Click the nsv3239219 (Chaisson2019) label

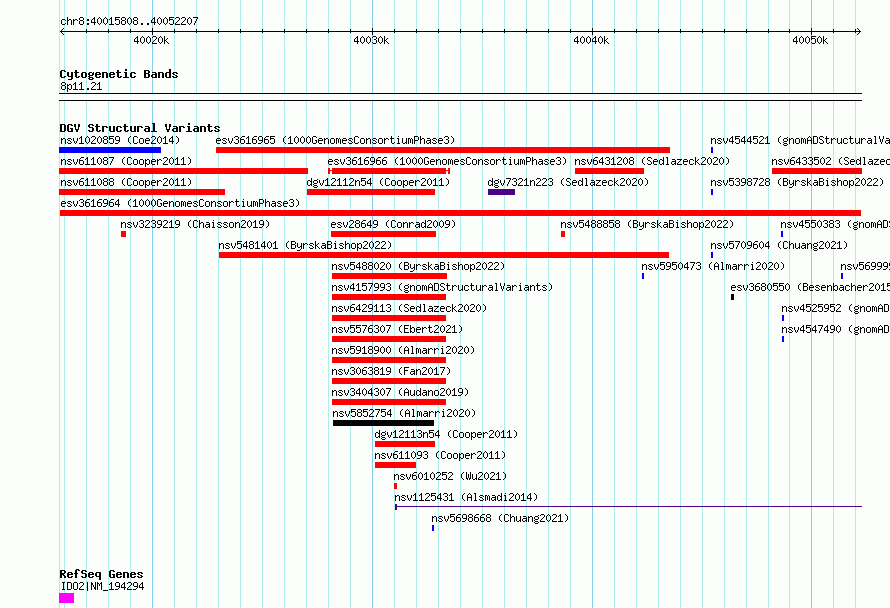195,224
